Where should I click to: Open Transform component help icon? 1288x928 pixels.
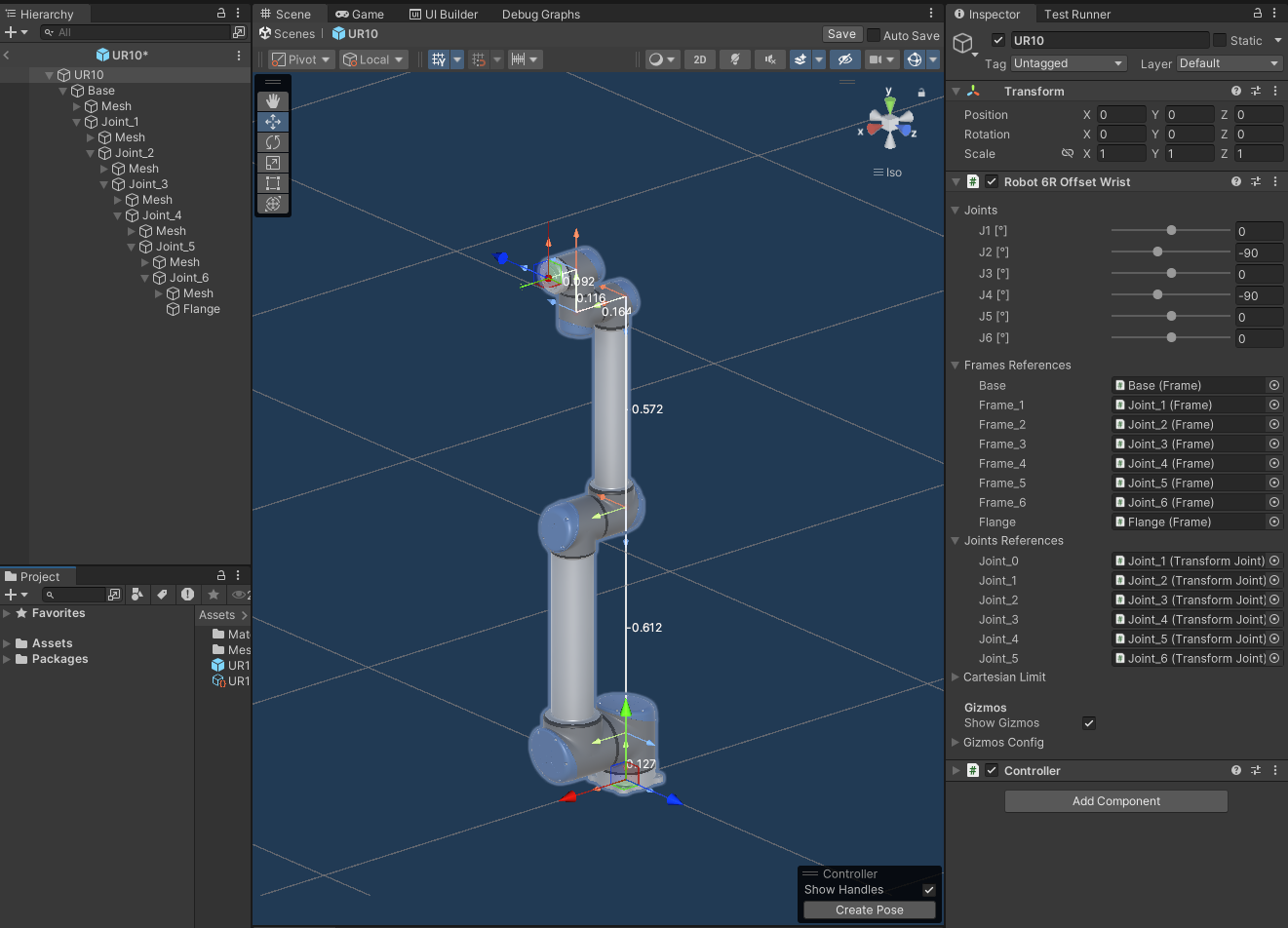[x=1236, y=91]
